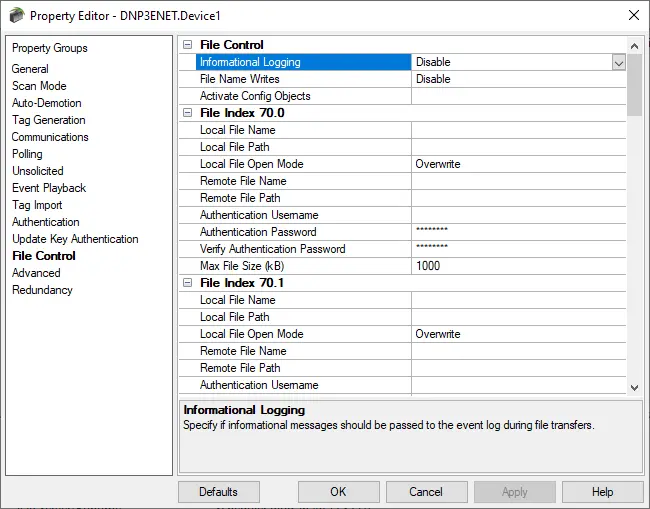Collapse the File Index 70.0 section
Viewport: 650px width, 509px height.
point(188,113)
